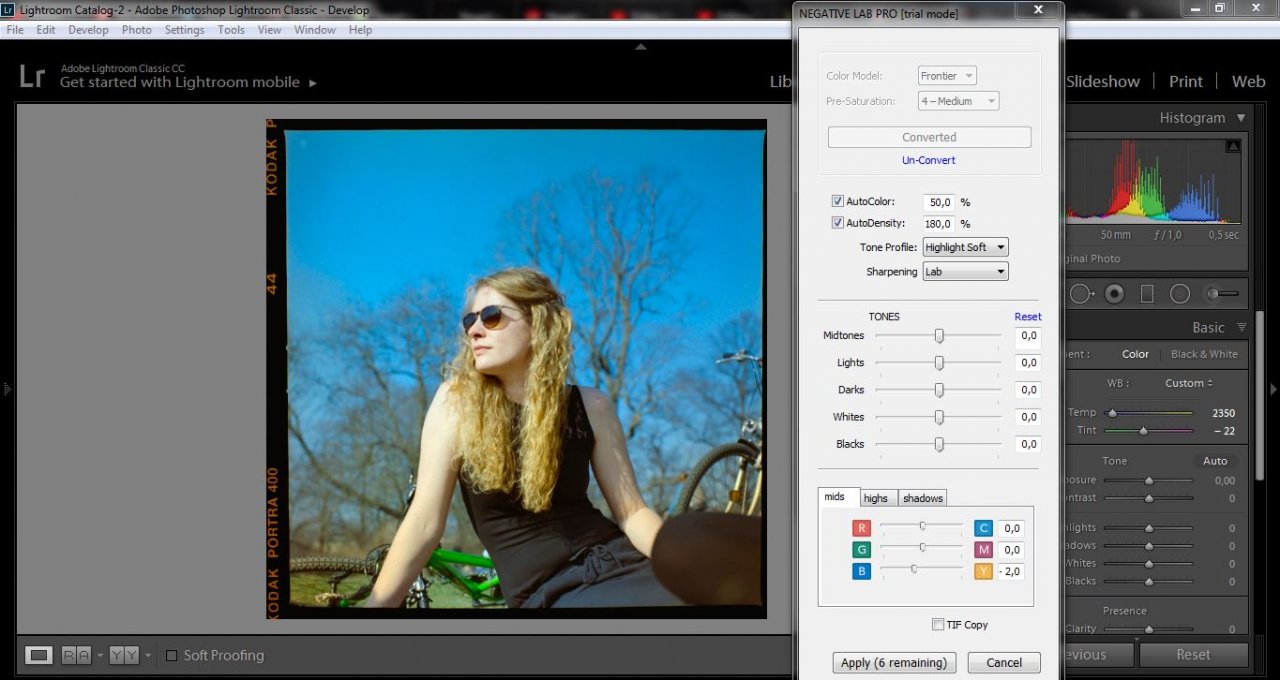Collapse the top panel via arrow
Image resolution: width=1280 pixels, height=680 pixels.
coord(641,46)
